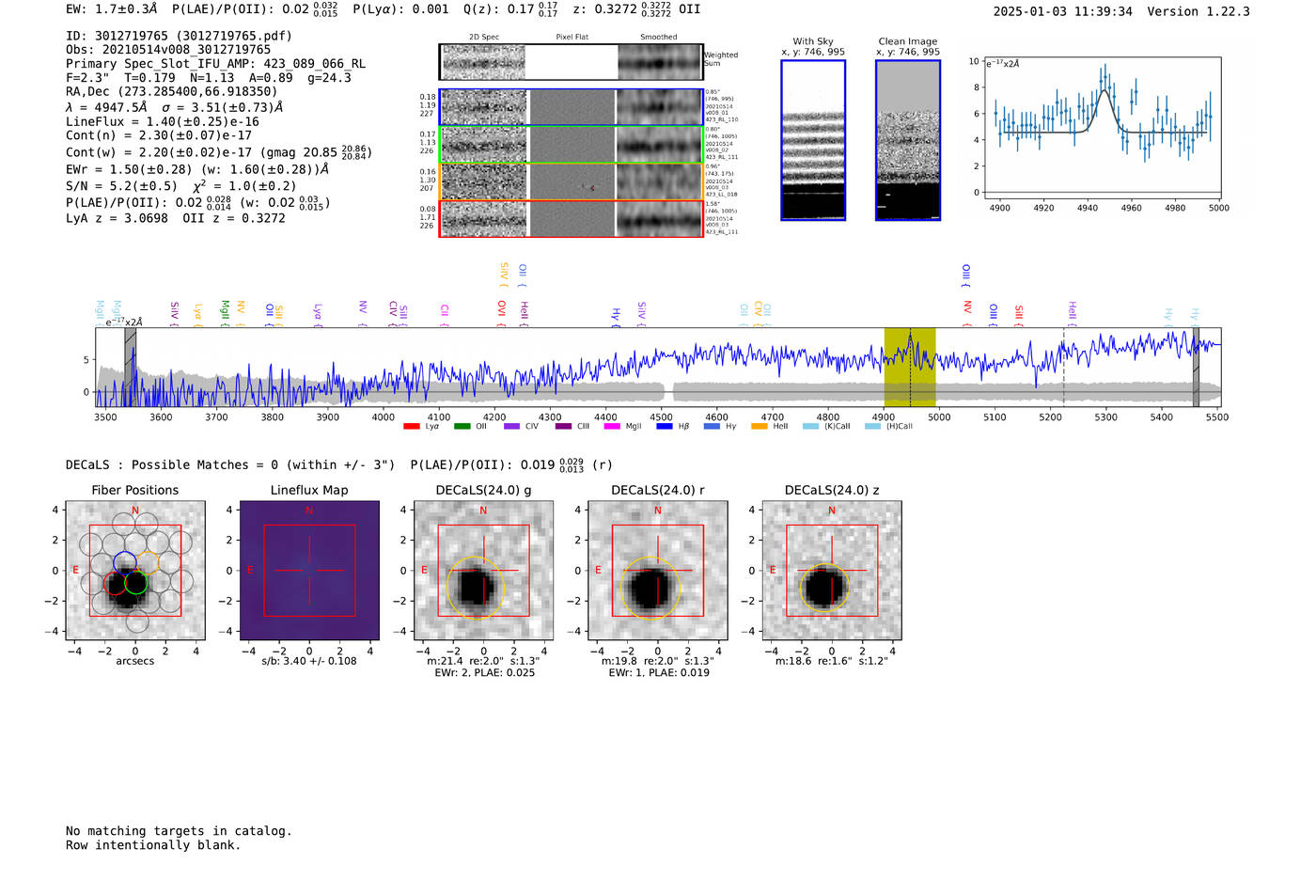Click the Gaussian emission line fit plot
The image size is (1316, 896).
[1104, 127]
